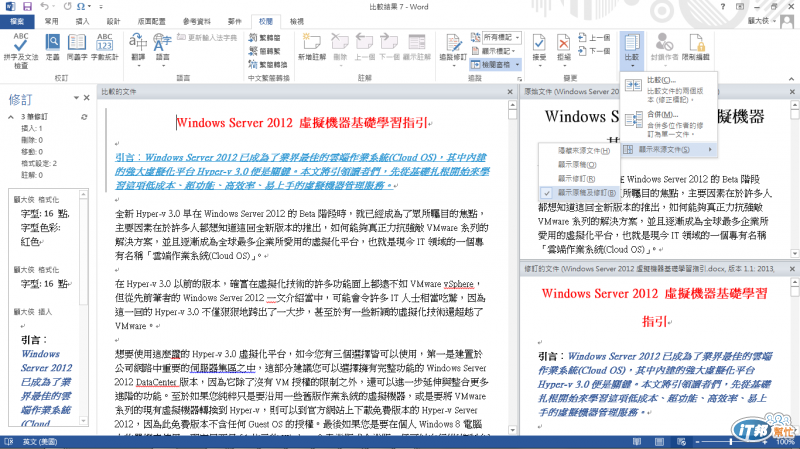This screenshot has height=449, width=800.
Task: Select 顯示修訂(R) option
Action: [579, 179]
